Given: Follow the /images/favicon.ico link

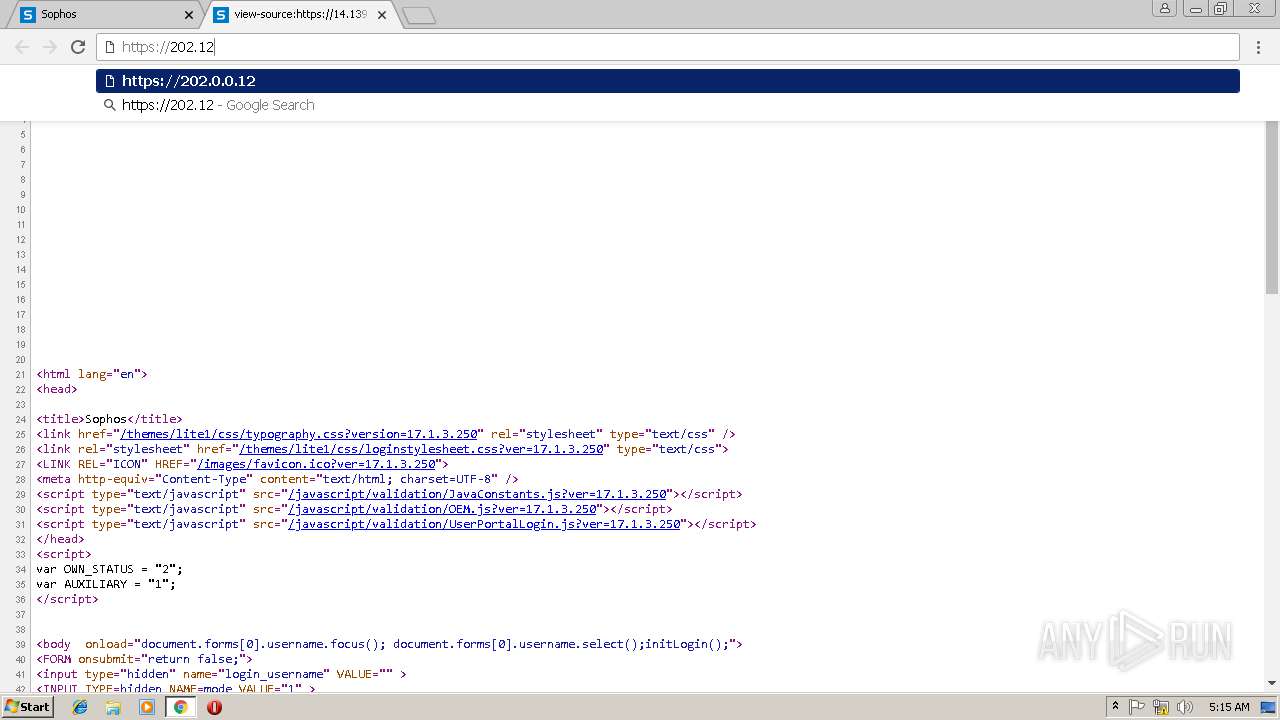Looking at the screenshot, I should coord(316,464).
